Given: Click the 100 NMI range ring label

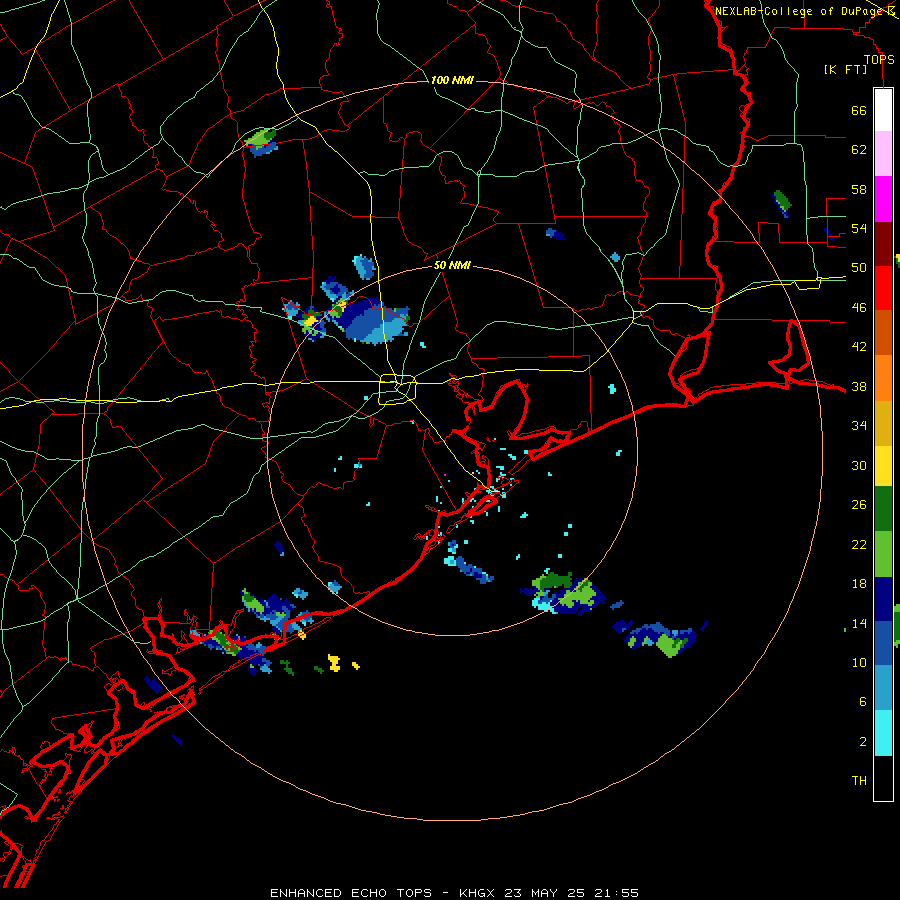Looking at the screenshot, I should 452,80.
